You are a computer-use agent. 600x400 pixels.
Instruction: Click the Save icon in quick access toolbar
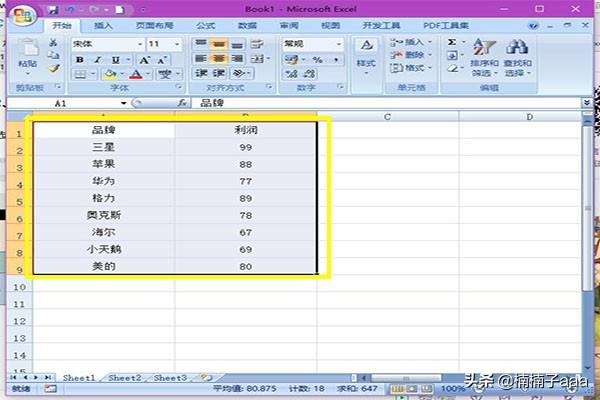tap(53, 10)
